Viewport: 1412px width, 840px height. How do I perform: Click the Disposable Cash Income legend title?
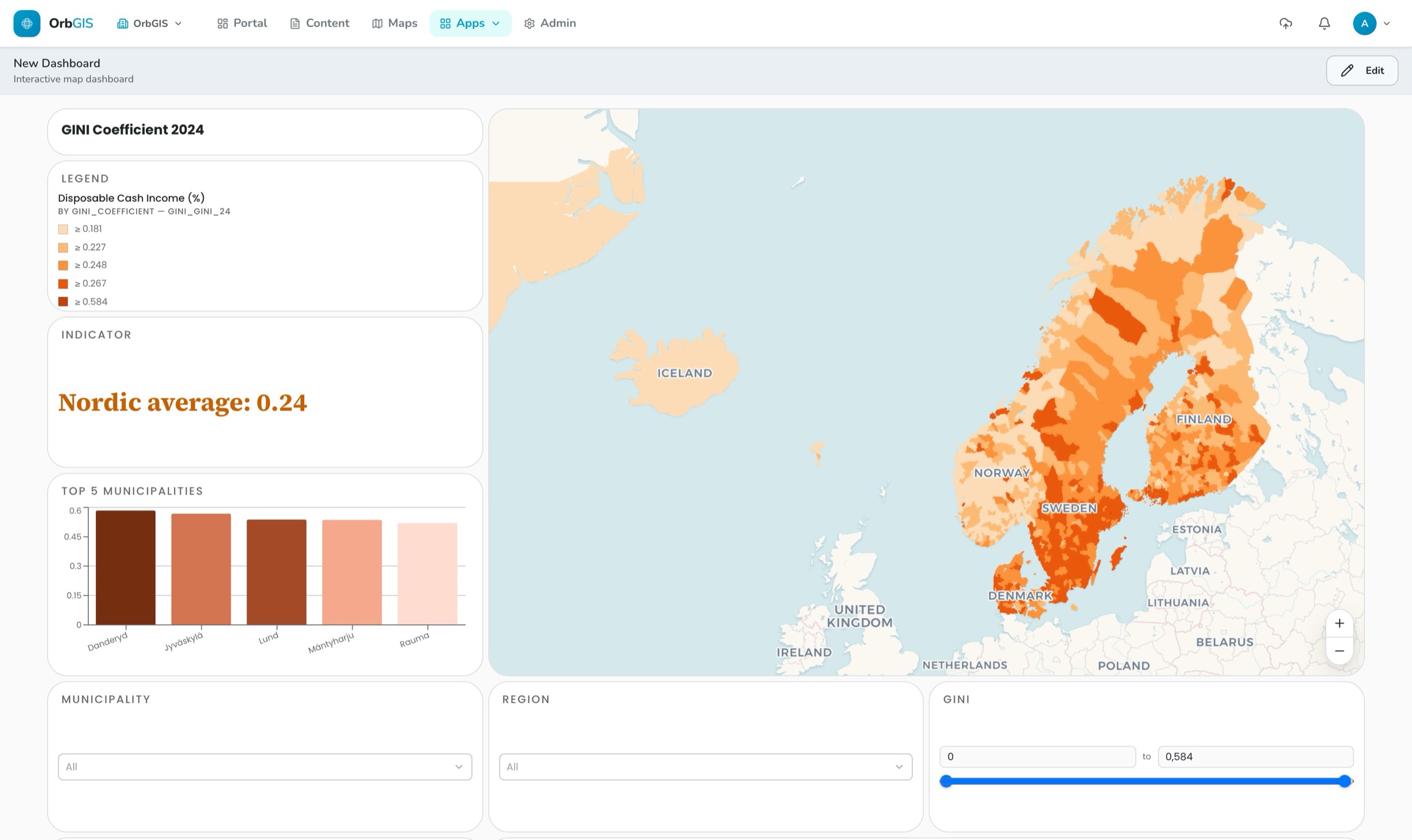pyautogui.click(x=131, y=198)
